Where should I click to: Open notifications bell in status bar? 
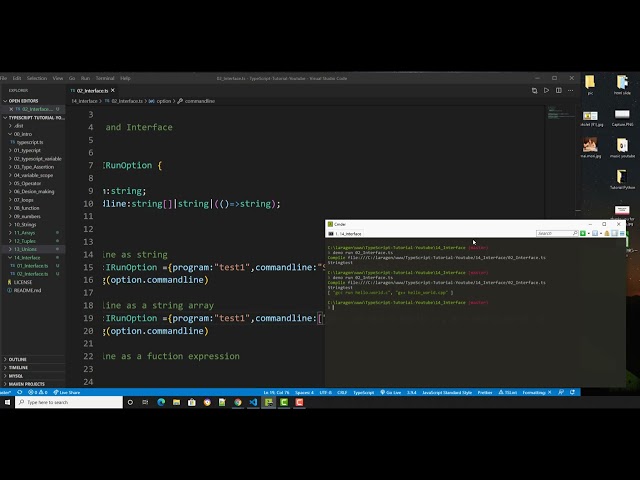click(x=573, y=392)
